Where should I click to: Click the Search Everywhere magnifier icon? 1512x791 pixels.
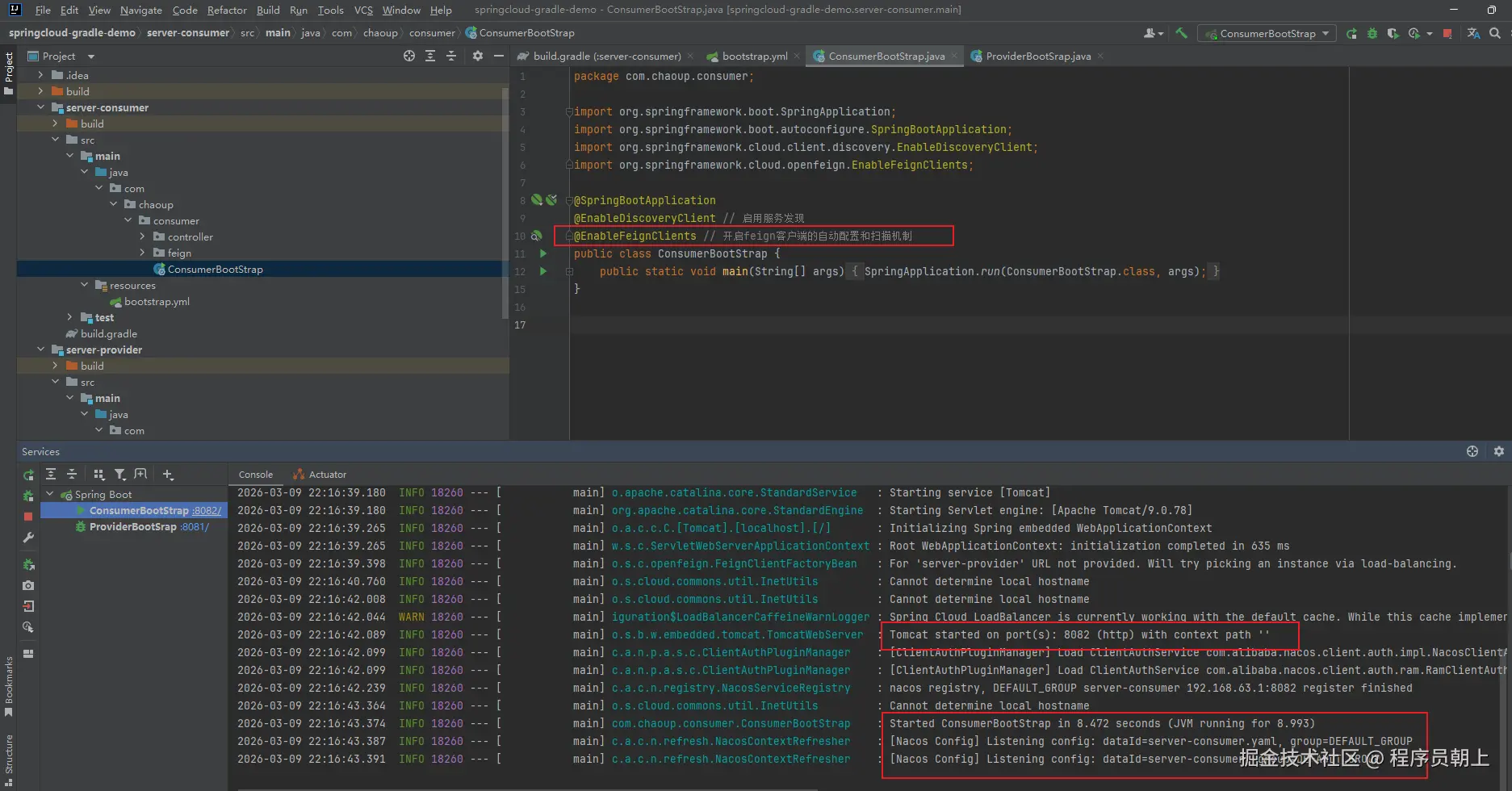[1495, 33]
